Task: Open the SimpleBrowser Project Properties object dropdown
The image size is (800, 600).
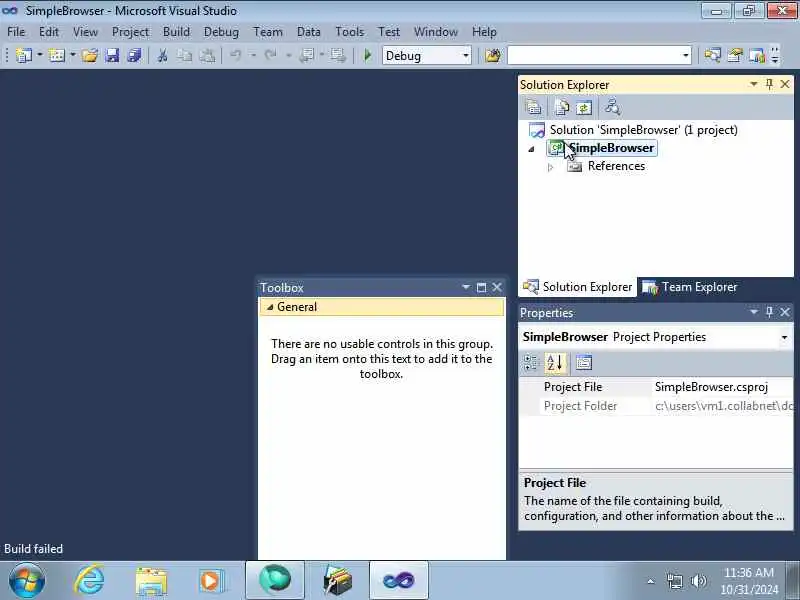Action: point(784,337)
